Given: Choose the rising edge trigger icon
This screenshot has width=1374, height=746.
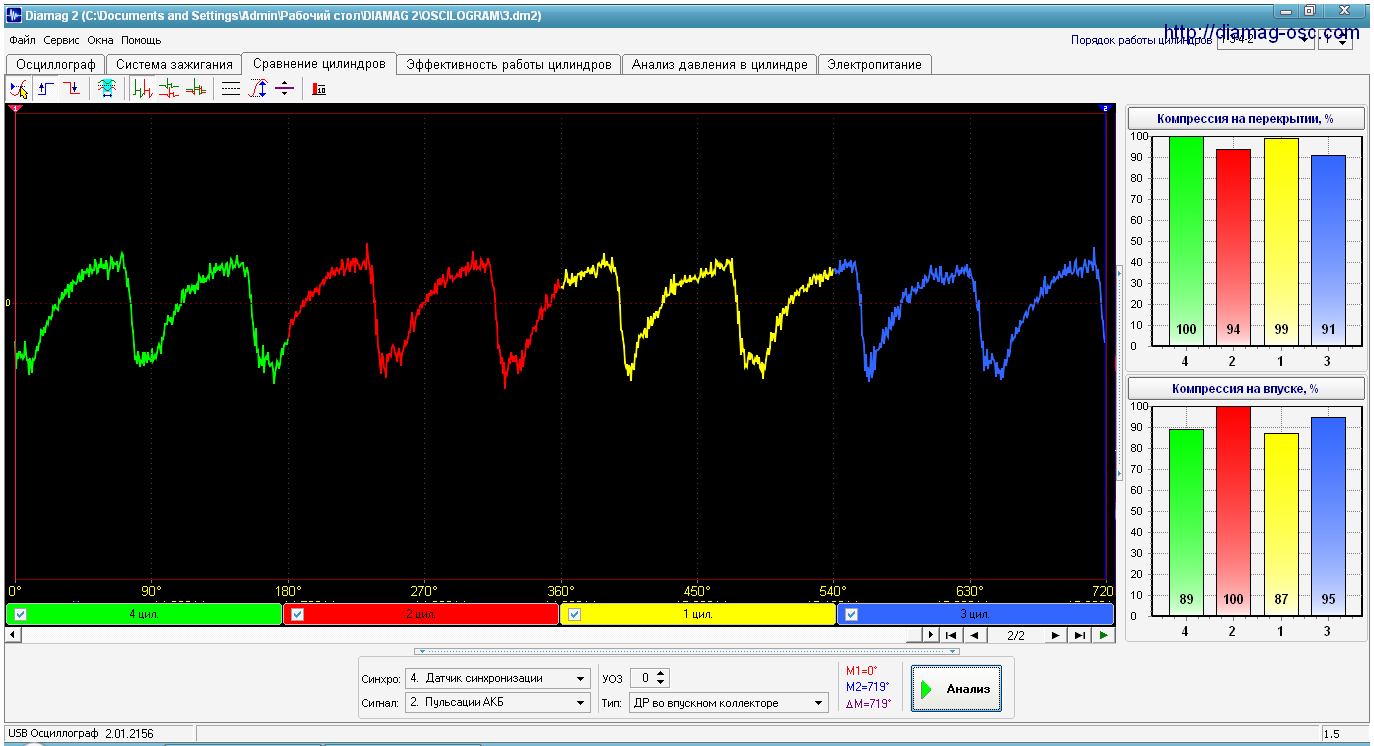Looking at the screenshot, I should (45, 89).
